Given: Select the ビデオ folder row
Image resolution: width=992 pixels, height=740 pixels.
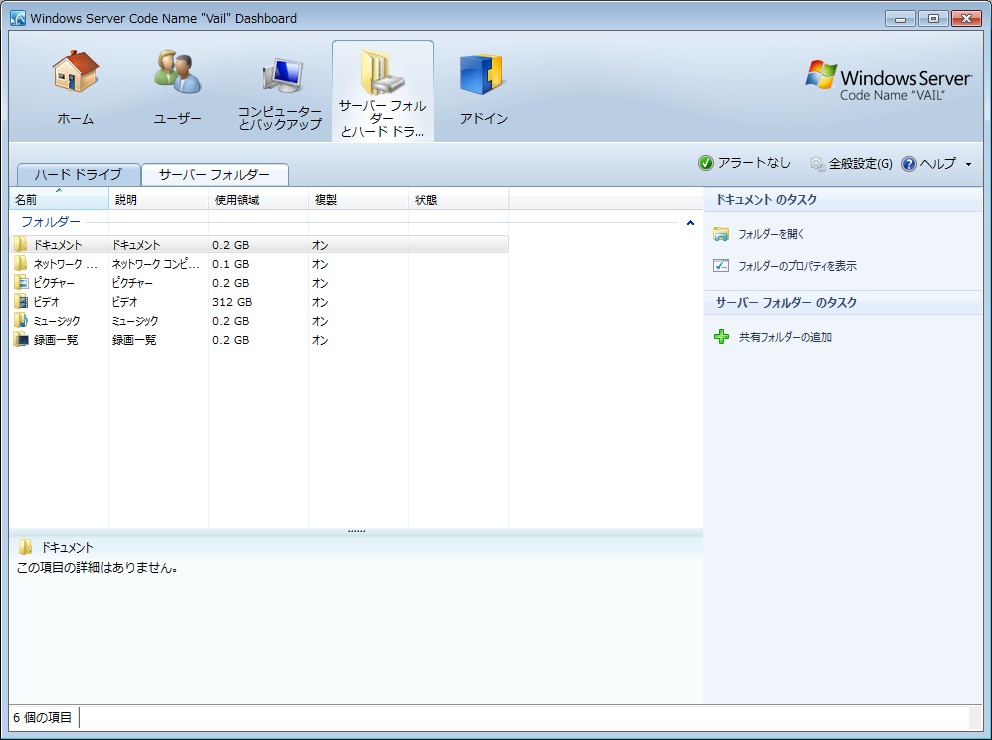Looking at the screenshot, I should point(46,302).
